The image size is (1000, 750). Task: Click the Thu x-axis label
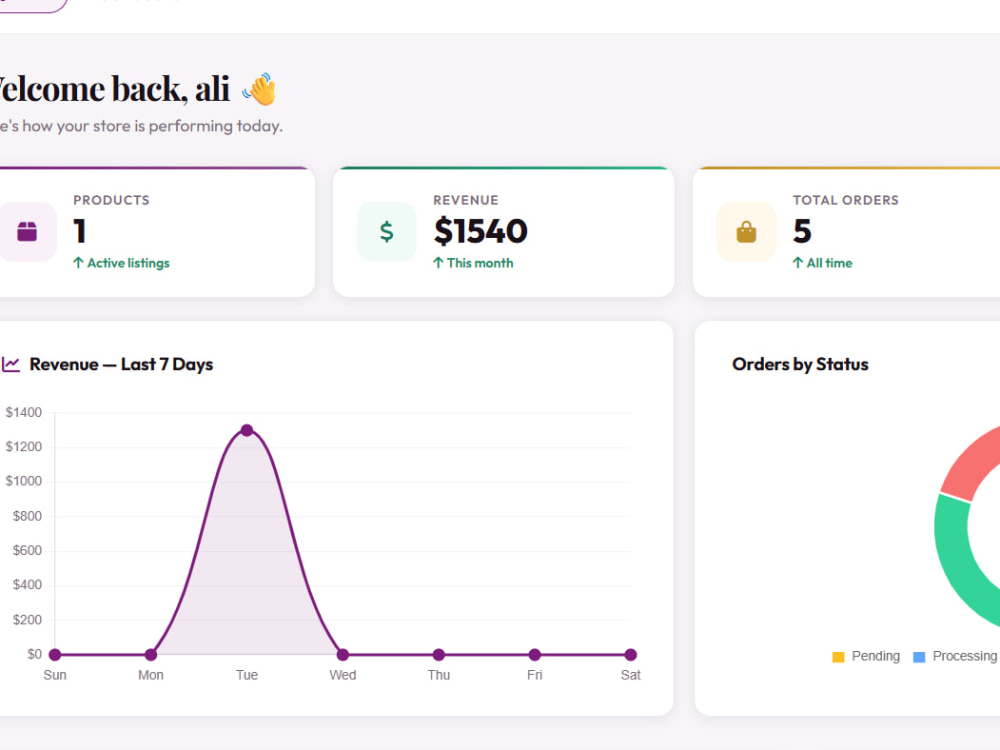click(439, 675)
